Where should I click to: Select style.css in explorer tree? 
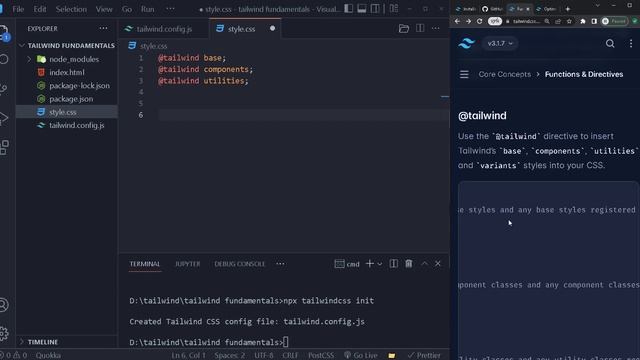pos(67,112)
